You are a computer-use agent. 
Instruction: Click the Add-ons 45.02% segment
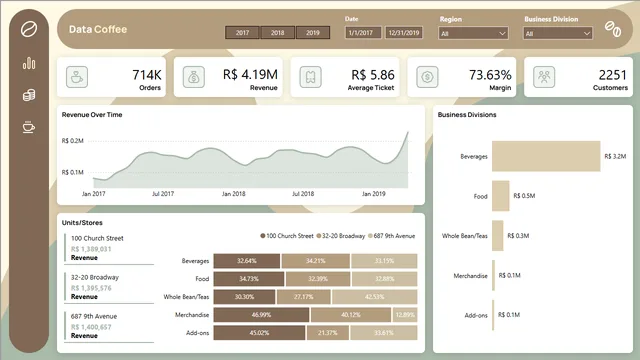[x=259, y=333]
